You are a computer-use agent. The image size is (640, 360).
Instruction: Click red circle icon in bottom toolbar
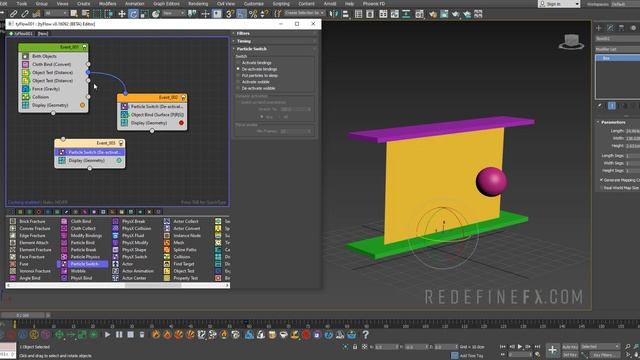pos(306,335)
